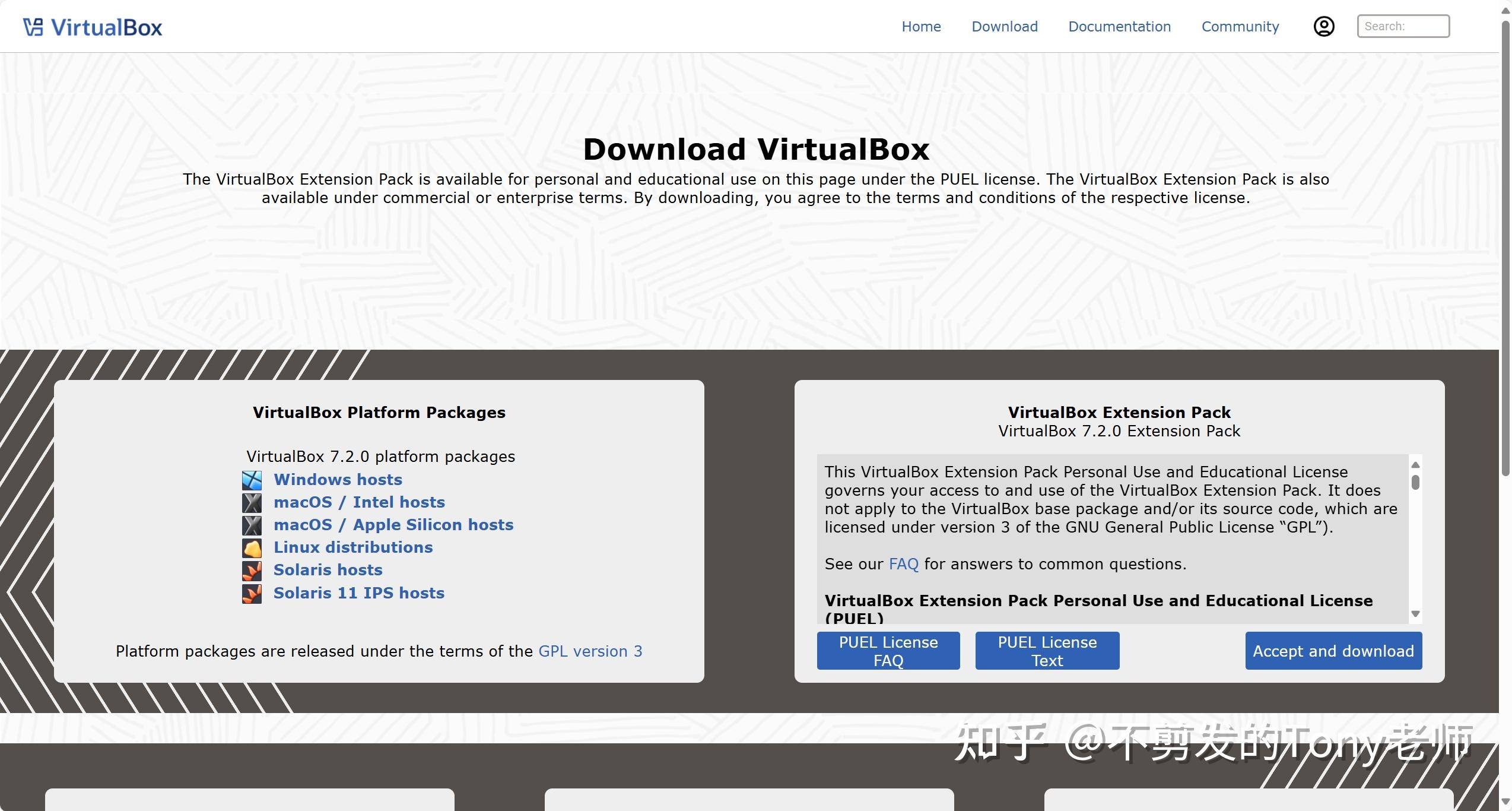1512x811 pixels.
Task: Visit the Community page
Action: [x=1240, y=26]
